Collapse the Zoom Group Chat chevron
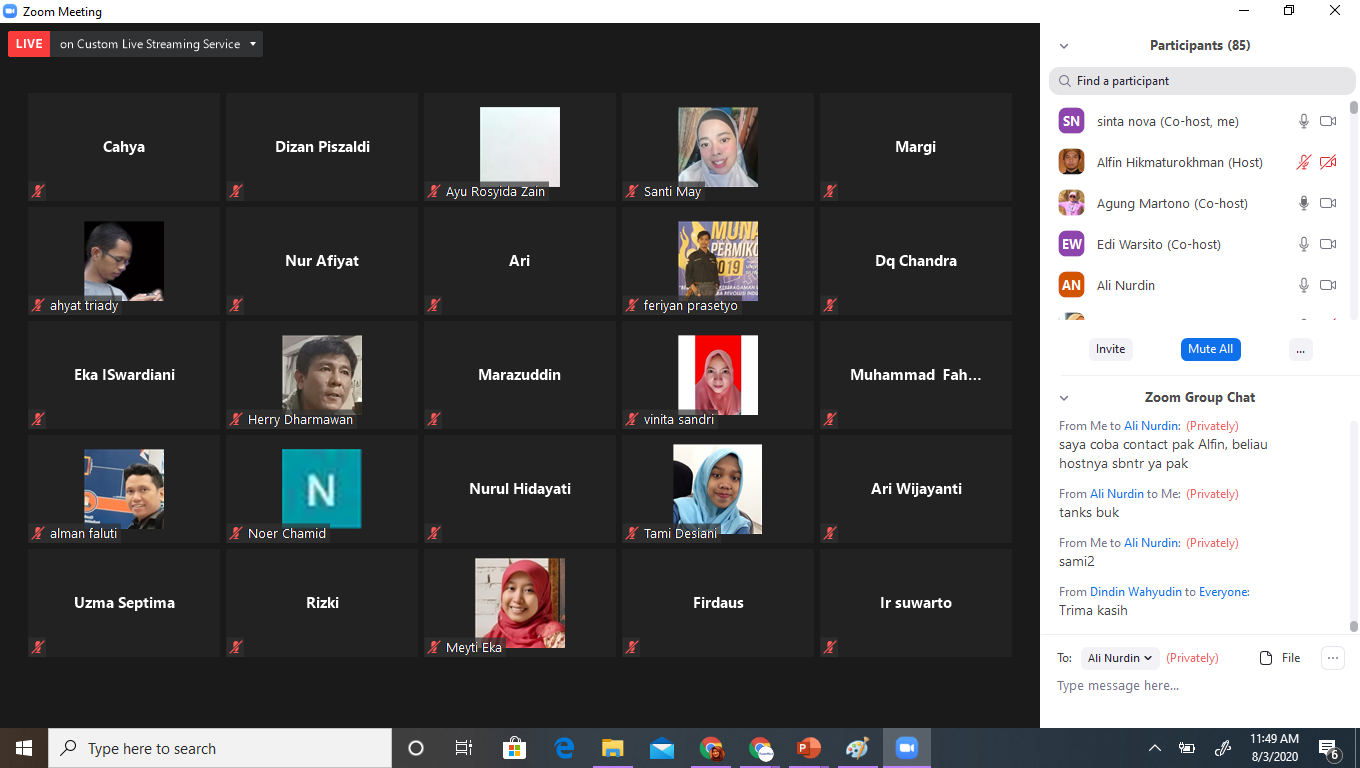Screen dimensions: 1360x768 tap(1064, 398)
